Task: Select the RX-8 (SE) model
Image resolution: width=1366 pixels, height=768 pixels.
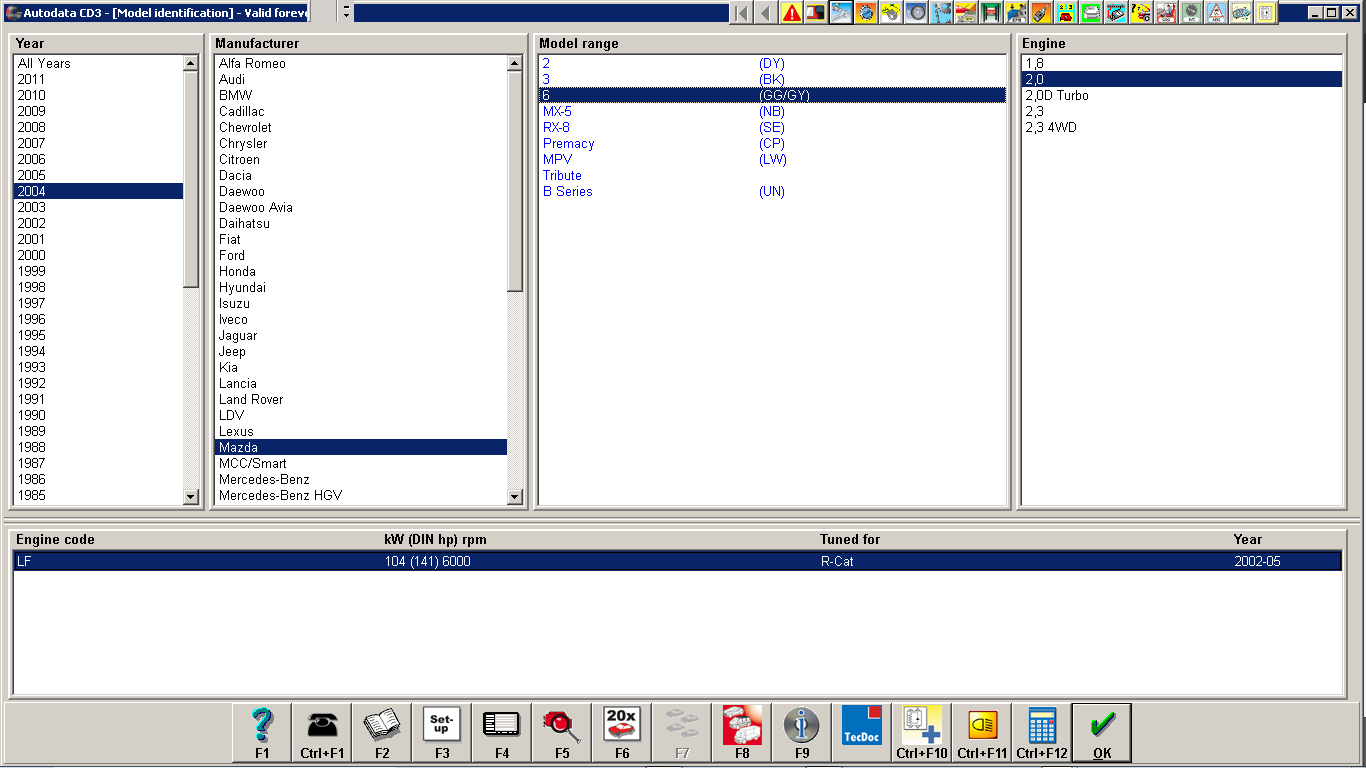Action: pyautogui.click(x=772, y=127)
